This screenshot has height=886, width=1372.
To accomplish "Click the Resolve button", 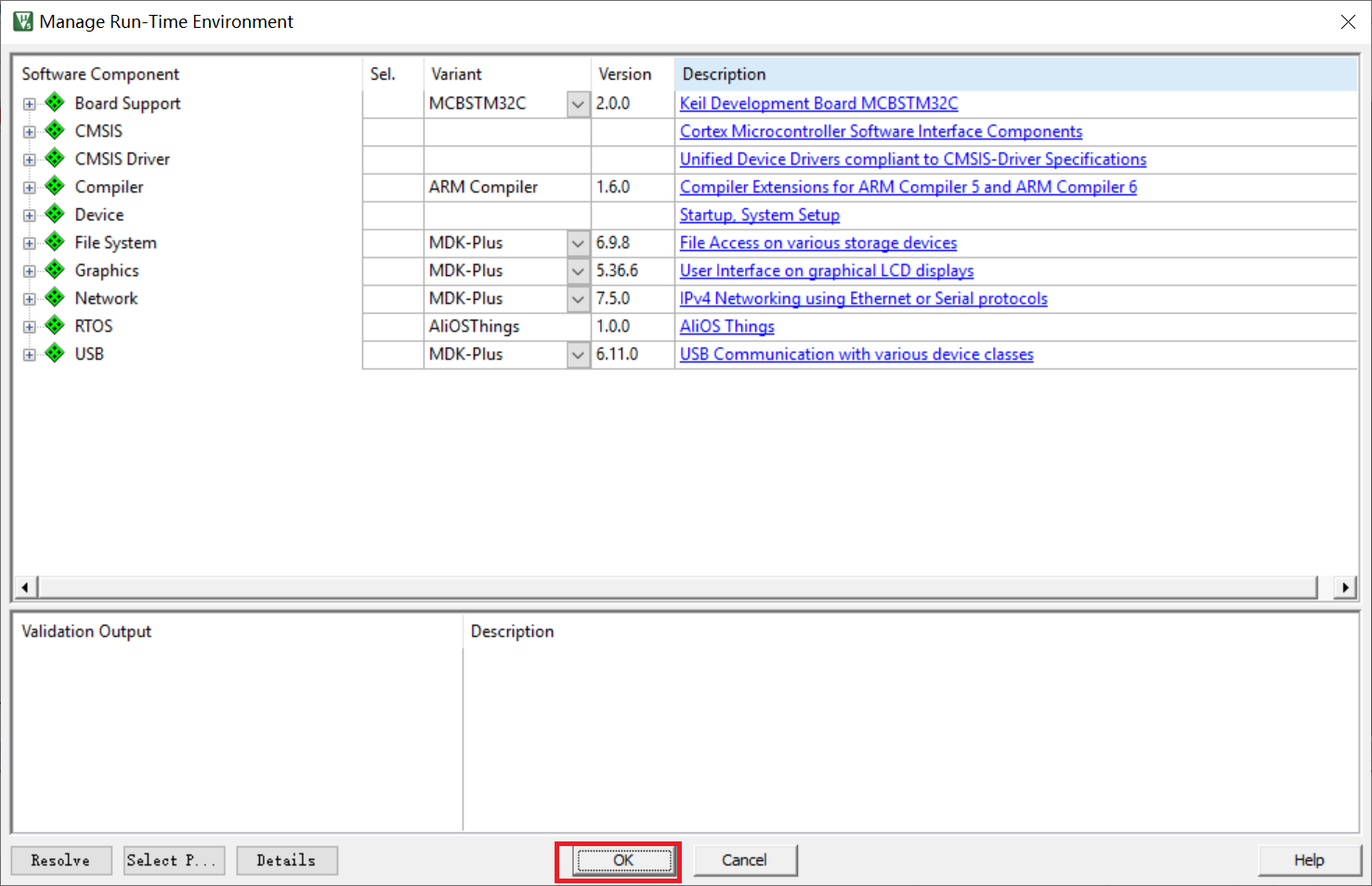I will (61, 860).
